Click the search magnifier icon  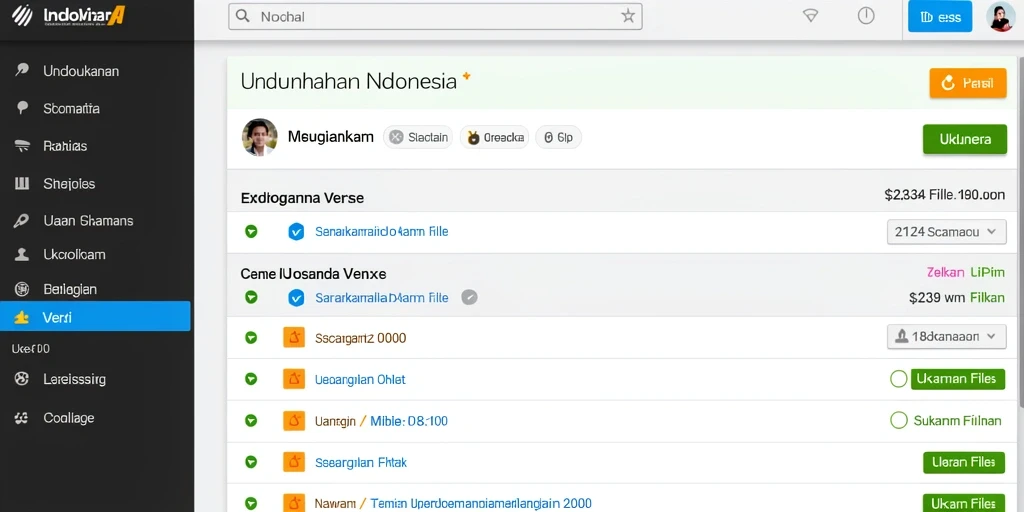(242, 16)
